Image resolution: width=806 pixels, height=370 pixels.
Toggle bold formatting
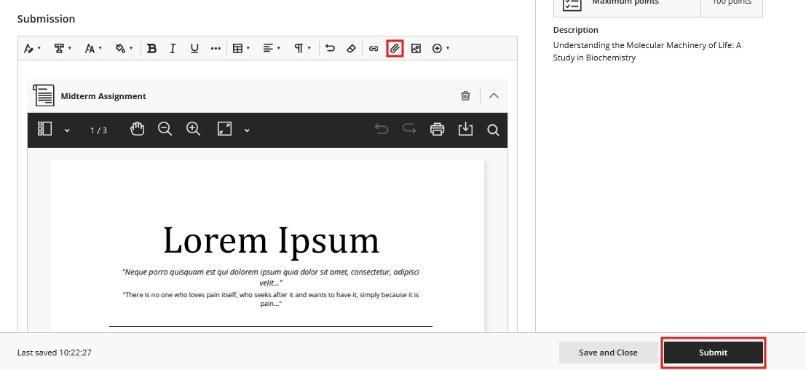click(x=152, y=49)
